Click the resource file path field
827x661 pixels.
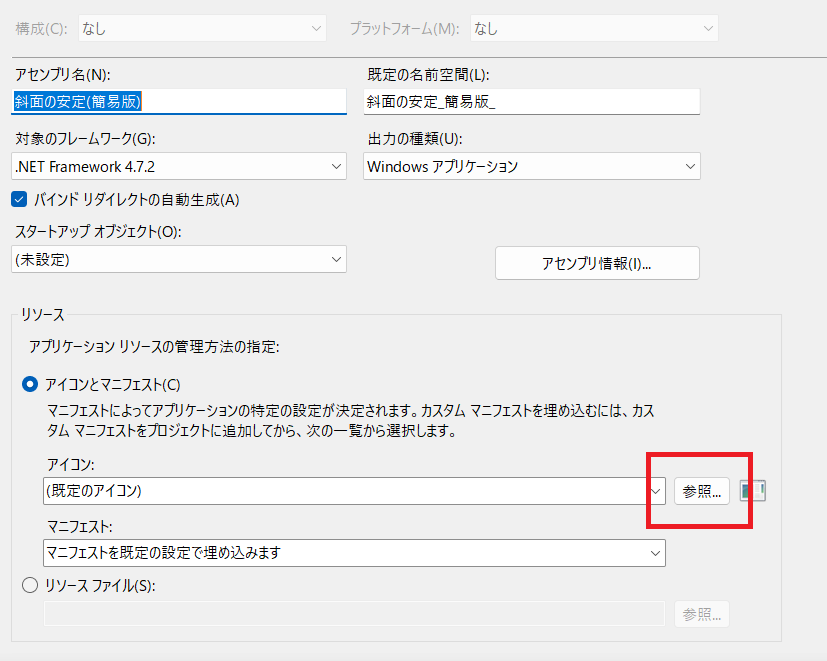coord(354,614)
